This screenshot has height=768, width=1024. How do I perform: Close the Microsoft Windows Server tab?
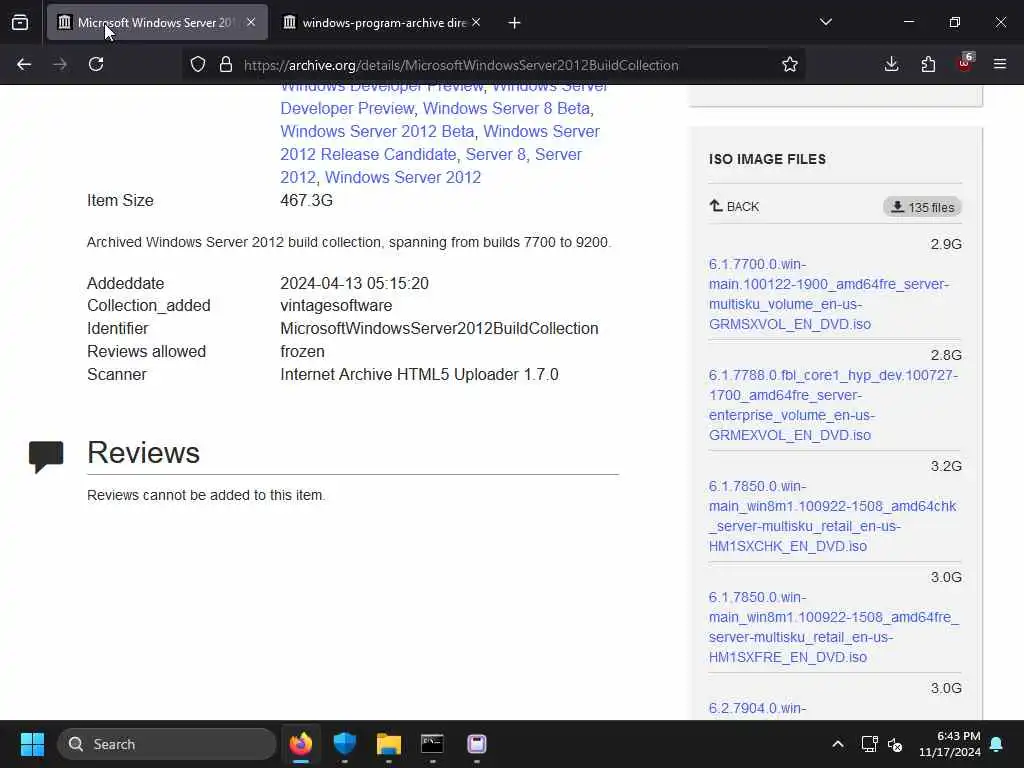[251, 22]
